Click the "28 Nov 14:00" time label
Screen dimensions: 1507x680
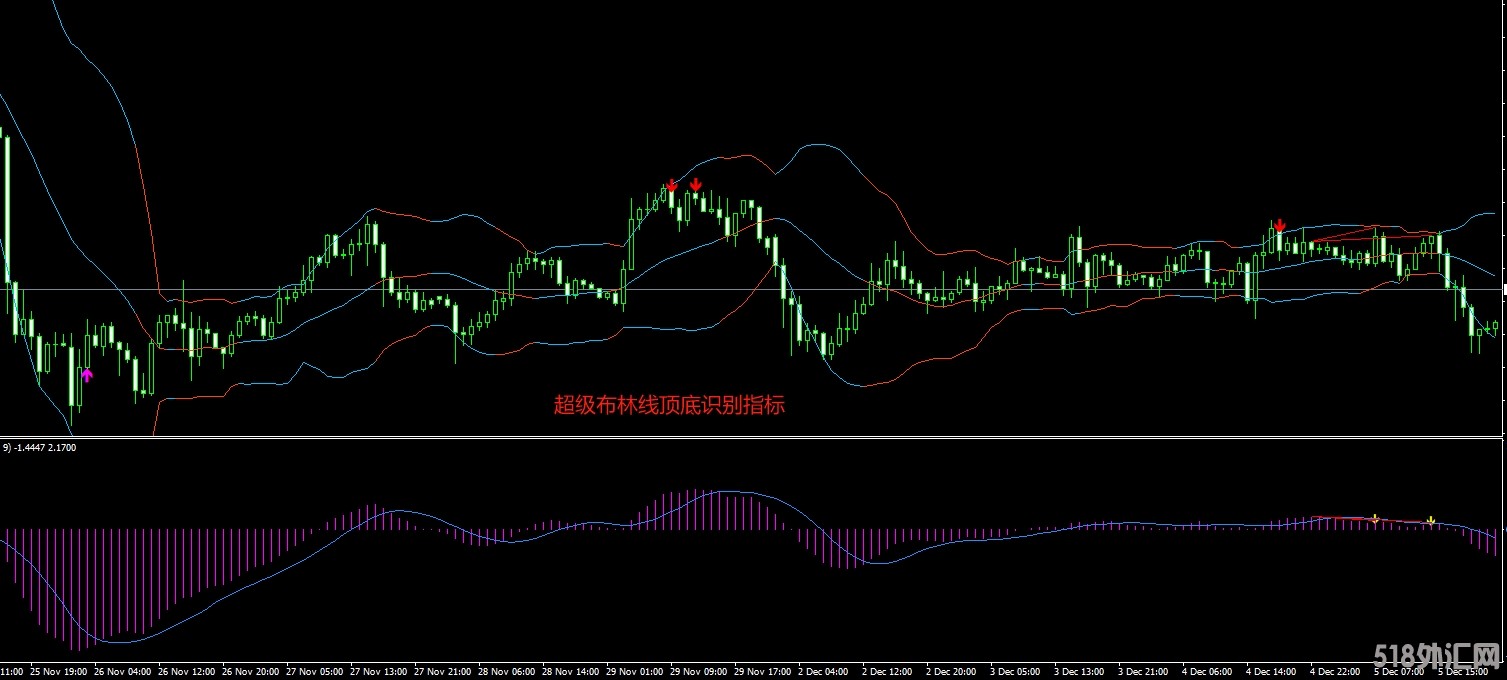[x=571, y=672]
